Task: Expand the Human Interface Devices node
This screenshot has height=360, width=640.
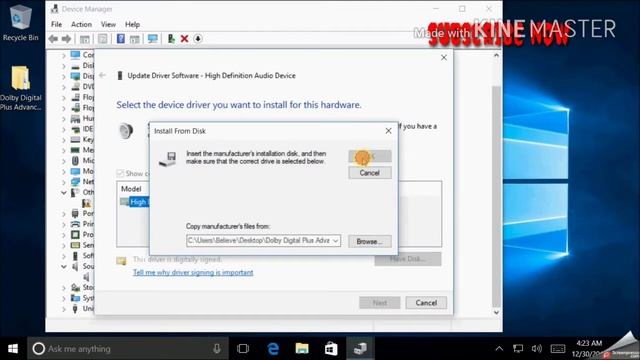Action: coord(64,119)
